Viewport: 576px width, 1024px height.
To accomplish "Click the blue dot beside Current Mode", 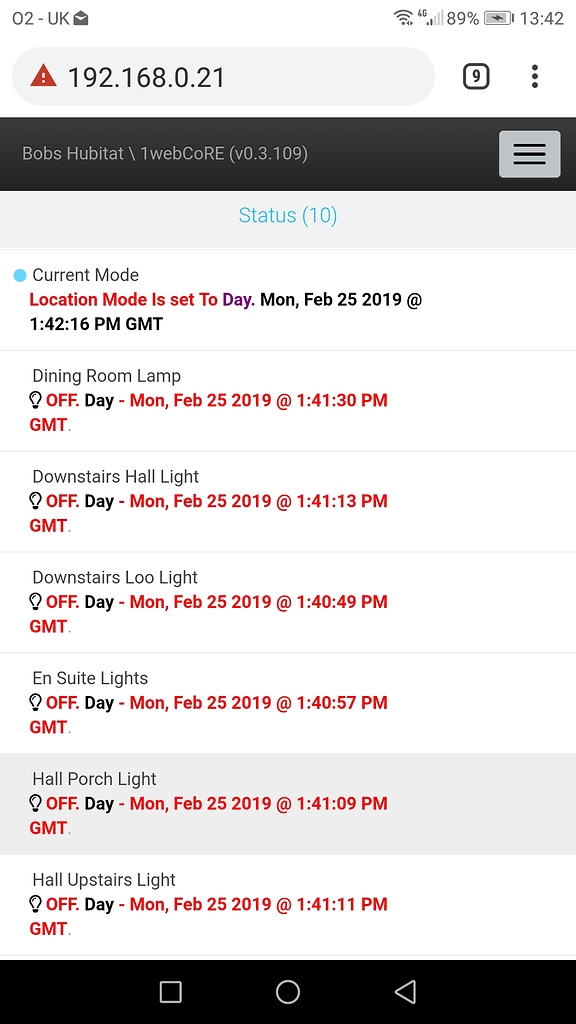I will coord(20,276).
